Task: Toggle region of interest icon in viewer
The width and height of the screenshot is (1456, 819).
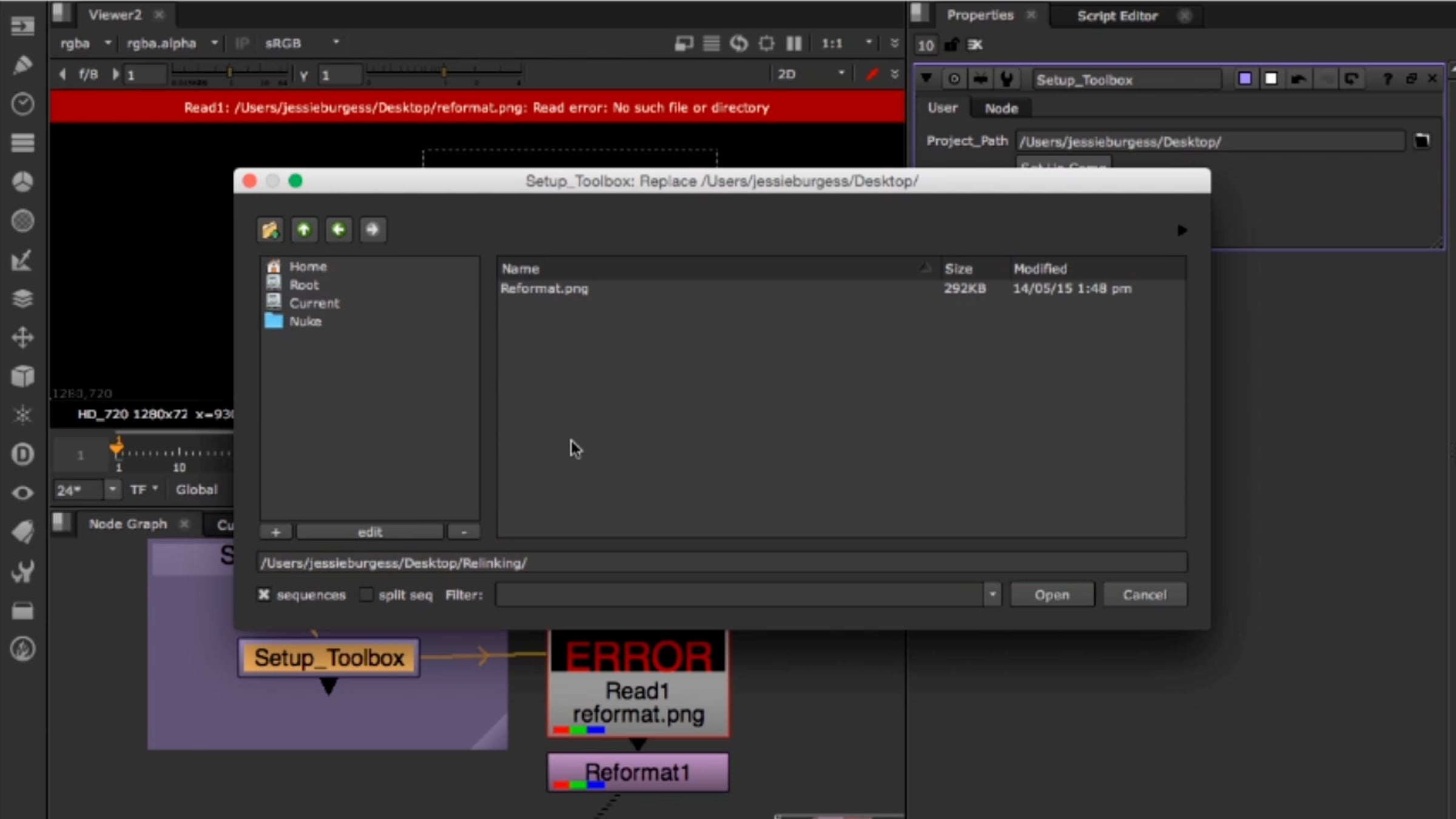Action: point(766,44)
